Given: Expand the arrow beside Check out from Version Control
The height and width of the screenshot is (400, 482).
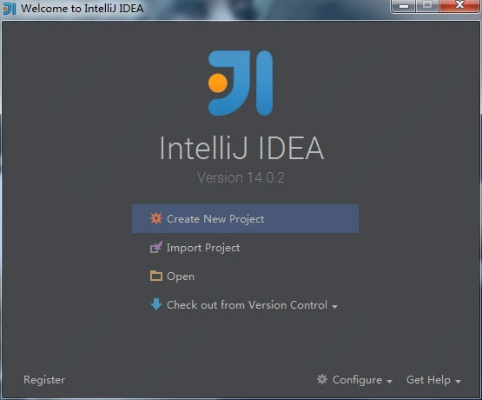Looking at the screenshot, I should tap(335, 306).
